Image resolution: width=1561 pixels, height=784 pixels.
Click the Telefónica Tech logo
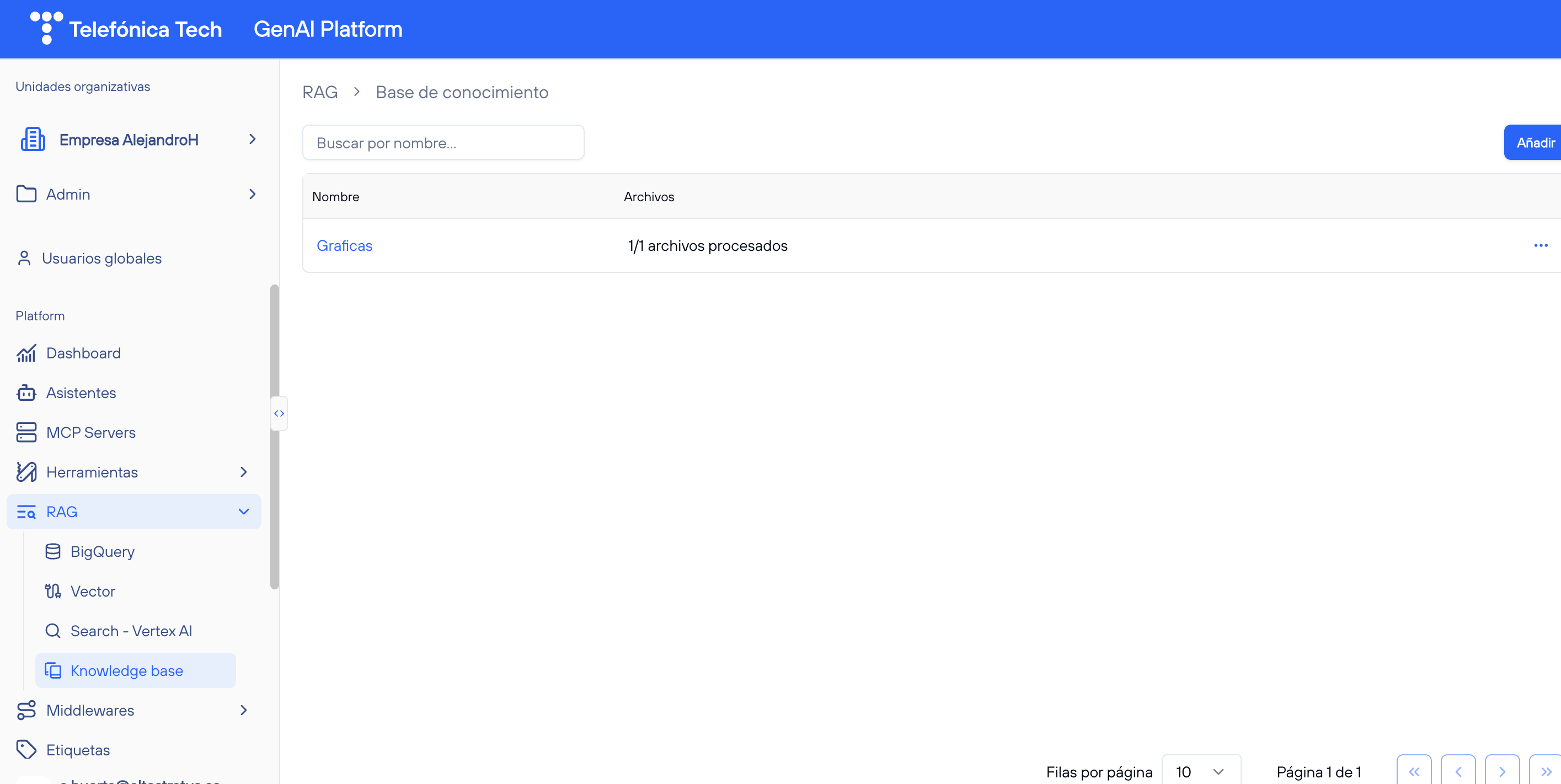pyautogui.click(x=45, y=27)
